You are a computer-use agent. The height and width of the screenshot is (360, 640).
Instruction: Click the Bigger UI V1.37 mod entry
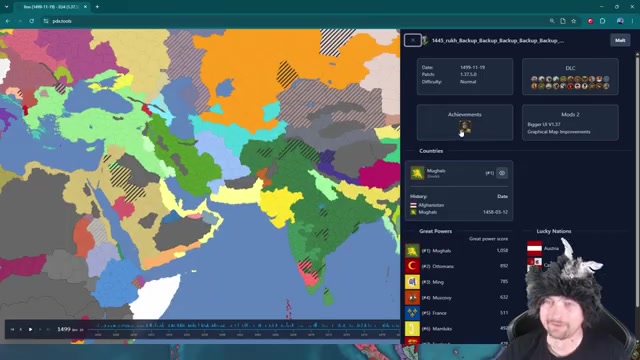coord(544,124)
